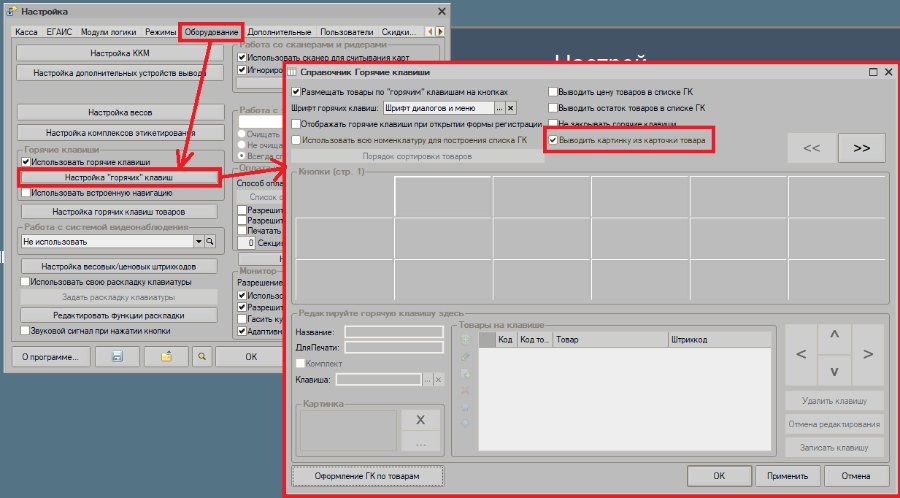The image size is (900, 498).
Task: Click Отмена in Справочник Горячие клавиши
Action: pyautogui.click(x=856, y=476)
